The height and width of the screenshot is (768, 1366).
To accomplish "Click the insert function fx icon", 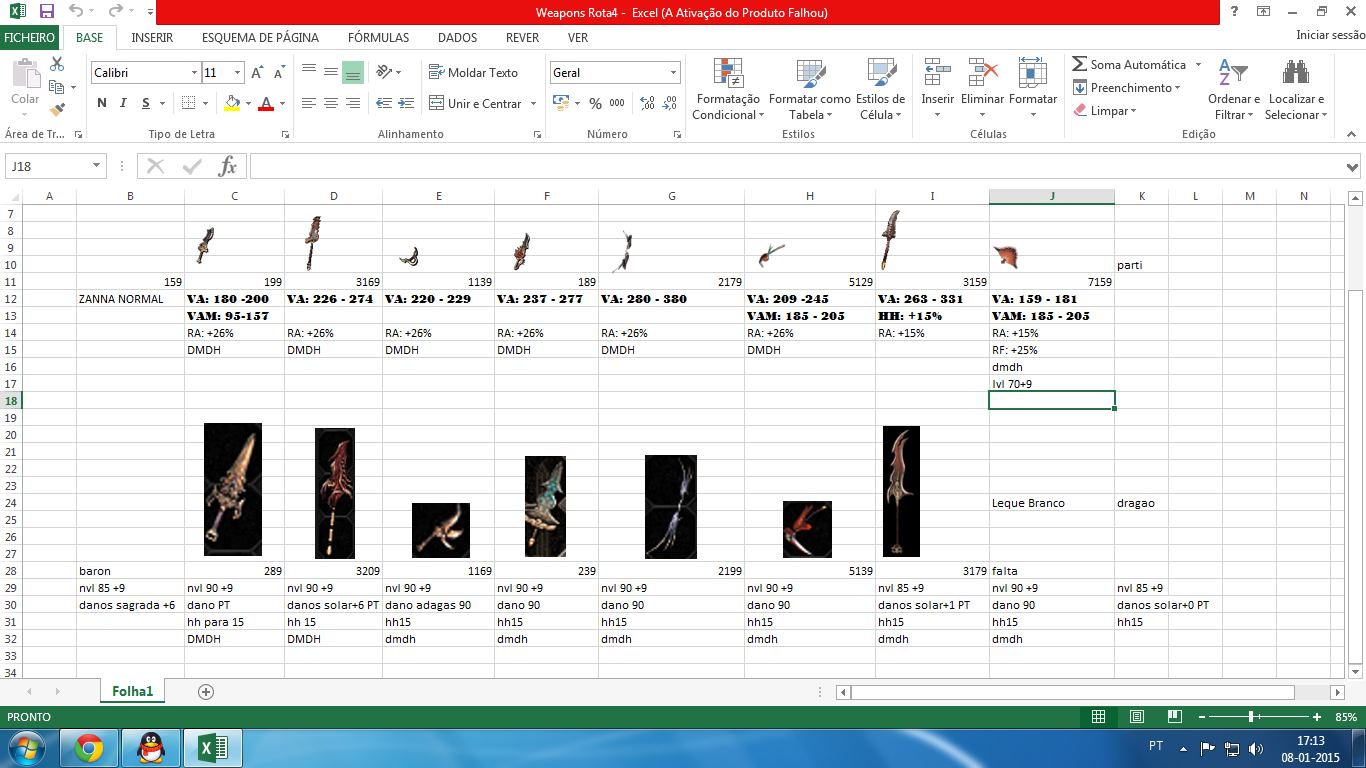I will point(228,166).
